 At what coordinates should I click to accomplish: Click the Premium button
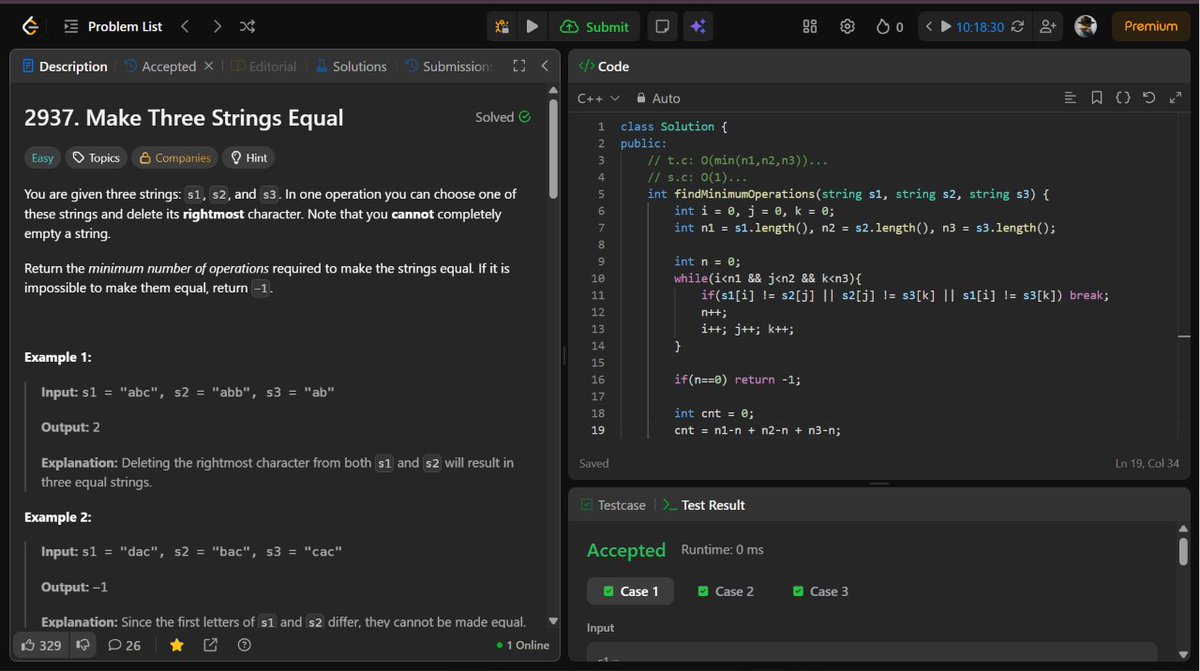(x=1151, y=27)
